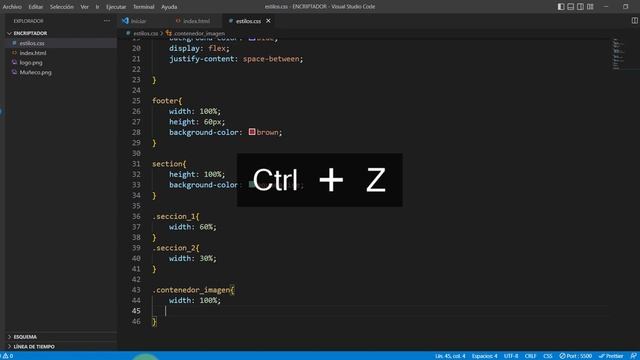Image resolution: width=640 pixels, height=360 pixels.
Task: Click justify-content: space-between line
Action: pos(236,59)
